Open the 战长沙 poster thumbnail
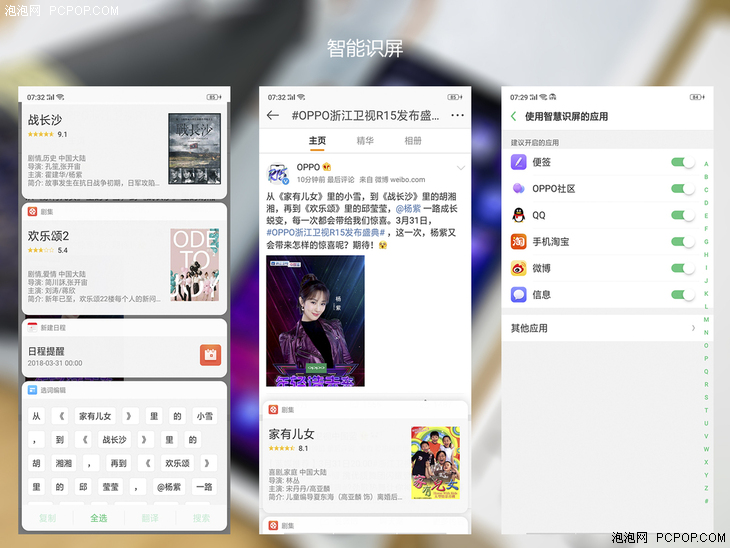 pos(194,149)
